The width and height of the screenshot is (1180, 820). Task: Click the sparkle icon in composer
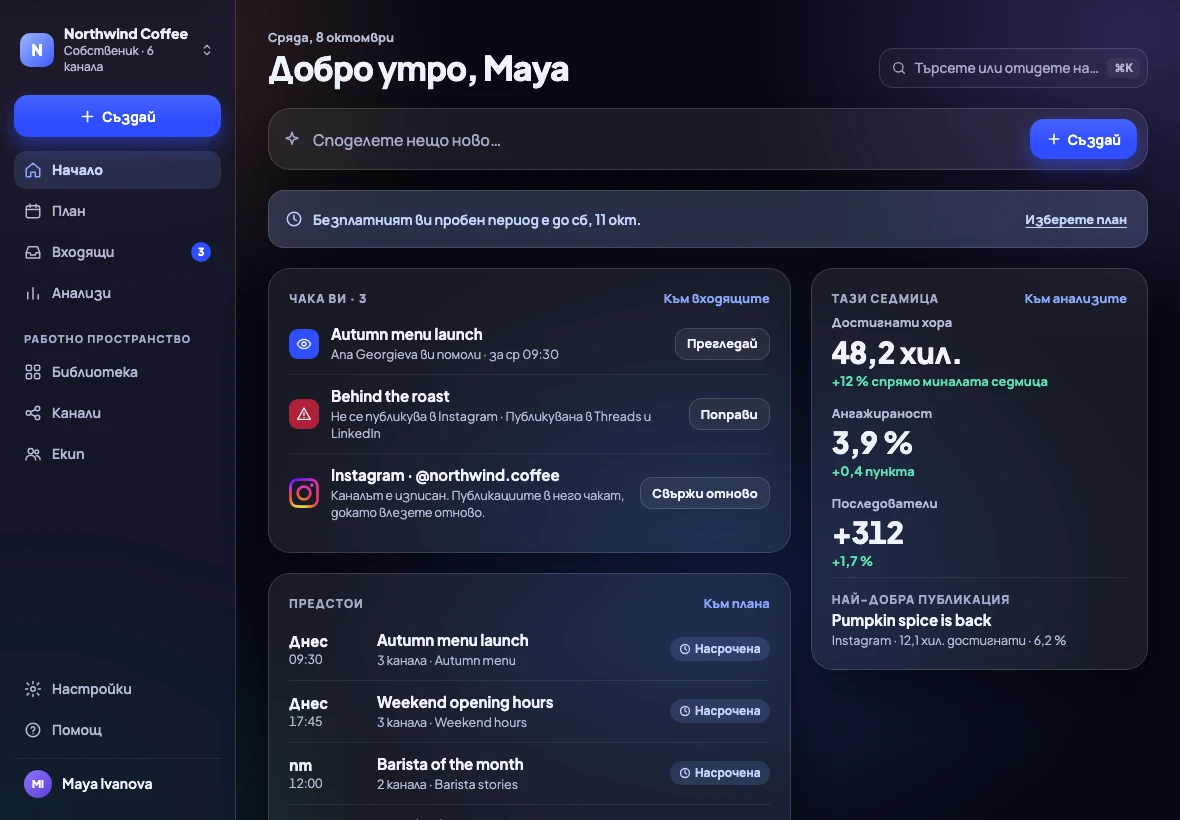coord(292,139)
